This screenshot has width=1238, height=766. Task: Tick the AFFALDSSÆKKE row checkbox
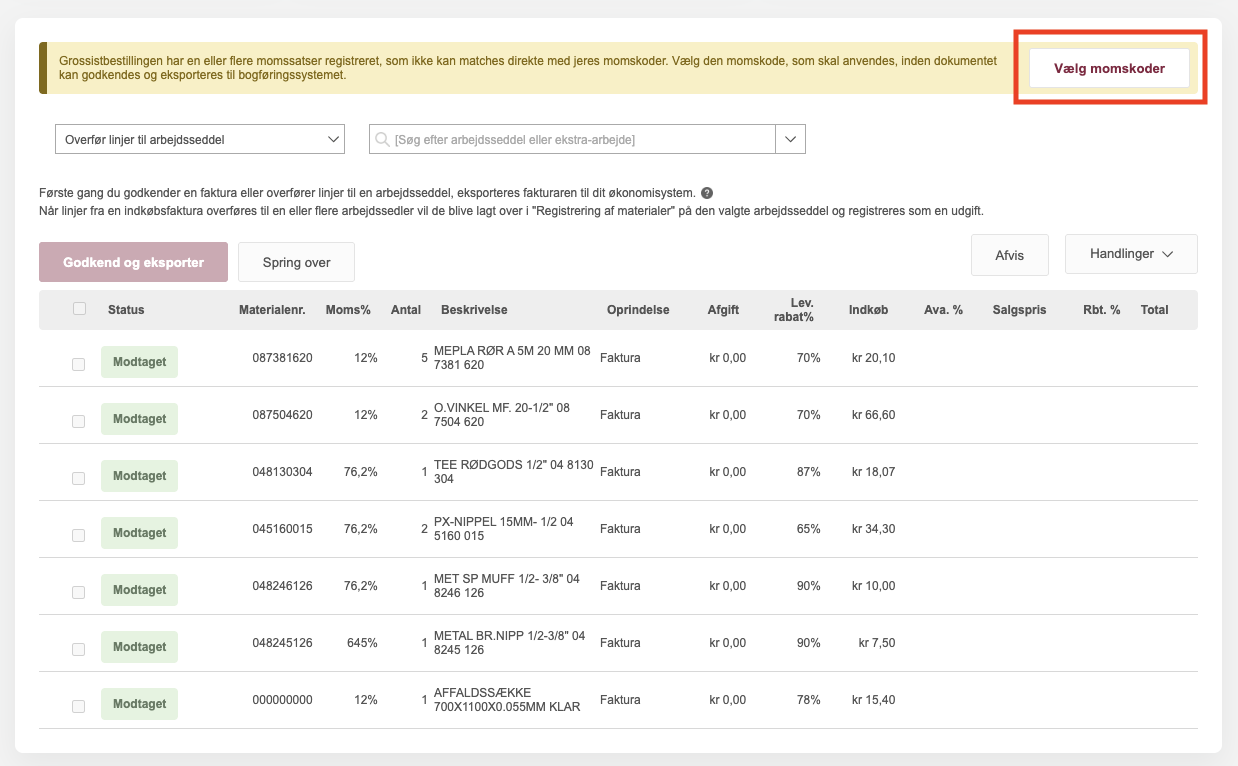(x=79, y=707)
